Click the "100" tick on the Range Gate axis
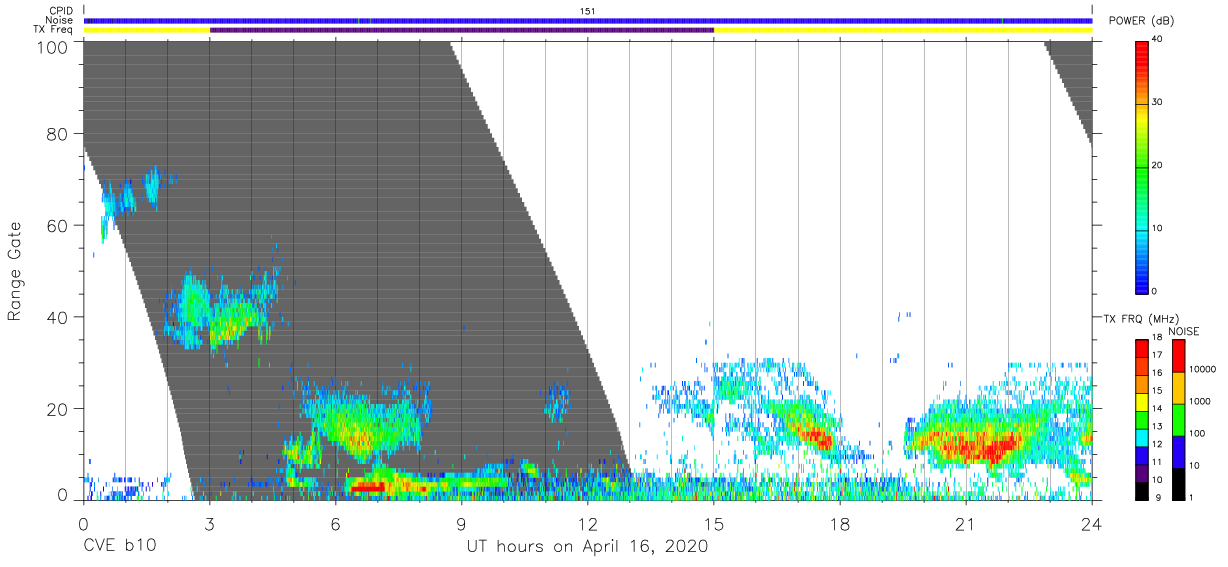1228x567 pixels. [x=52, y=46]
